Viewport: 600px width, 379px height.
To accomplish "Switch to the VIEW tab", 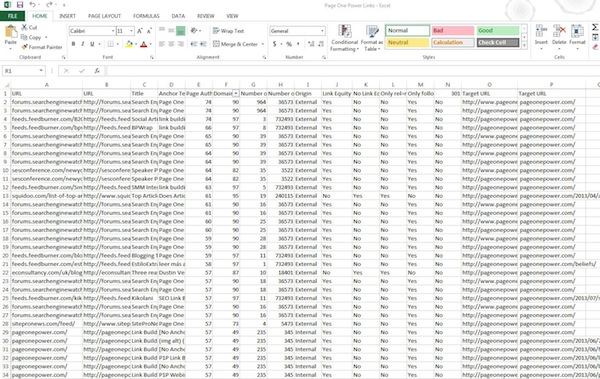I will coord(232,16).
